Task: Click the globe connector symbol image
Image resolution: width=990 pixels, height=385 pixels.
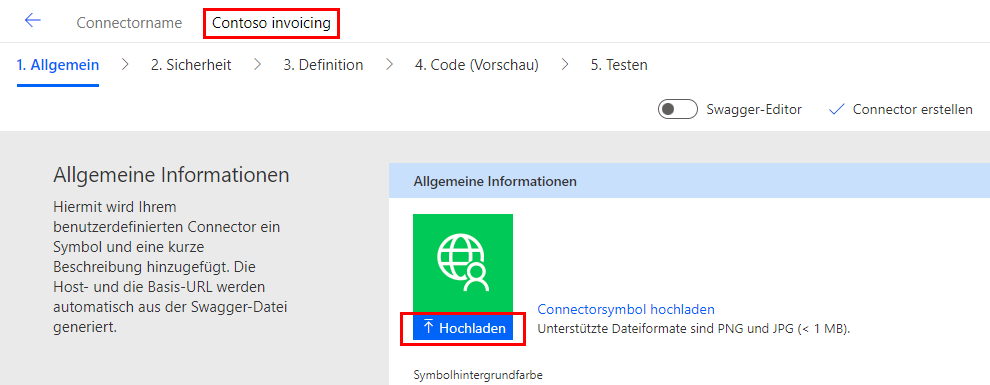Action: click(x=463, y=265)
